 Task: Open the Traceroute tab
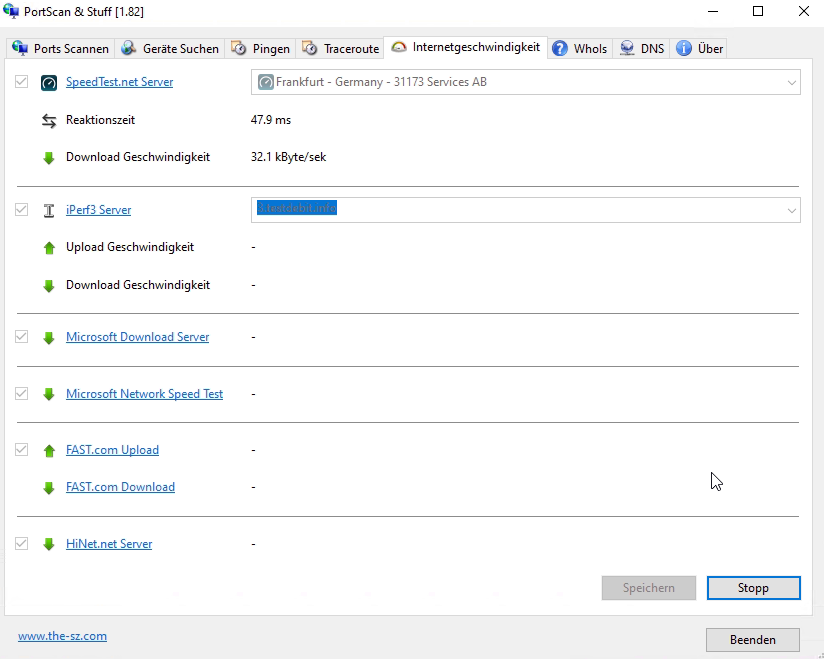pyautogui.click(x=341, y=48)
